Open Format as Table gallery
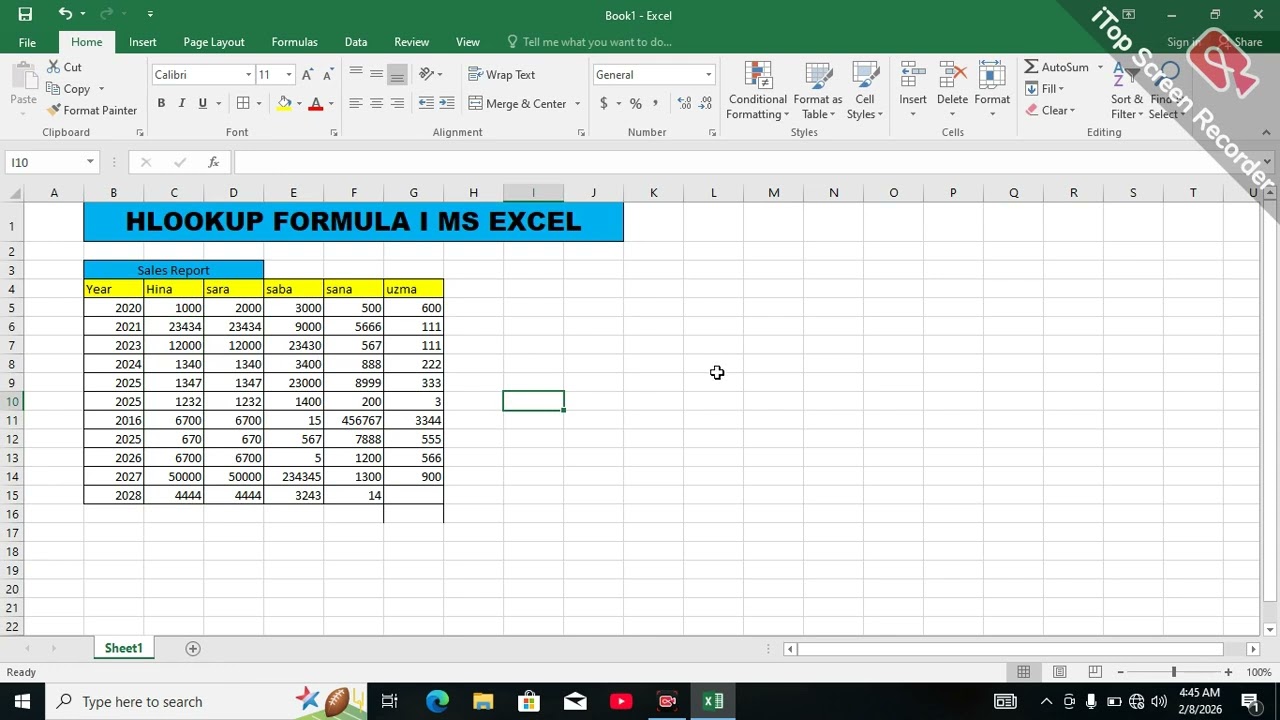The width and height of the screenshot is (1280, 720). click(x=818, y=91)
